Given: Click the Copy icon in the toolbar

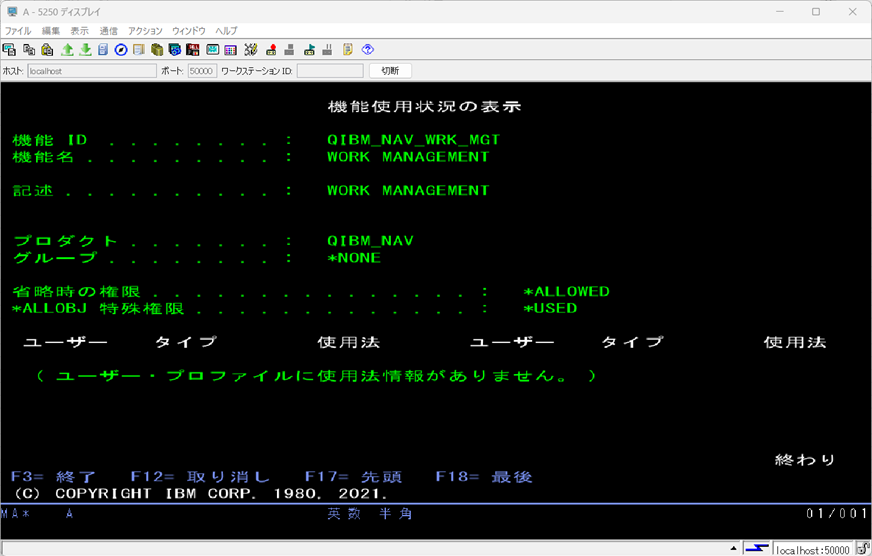Looking at the screenshot, I should pyautogui.click(x=28, y=49).
